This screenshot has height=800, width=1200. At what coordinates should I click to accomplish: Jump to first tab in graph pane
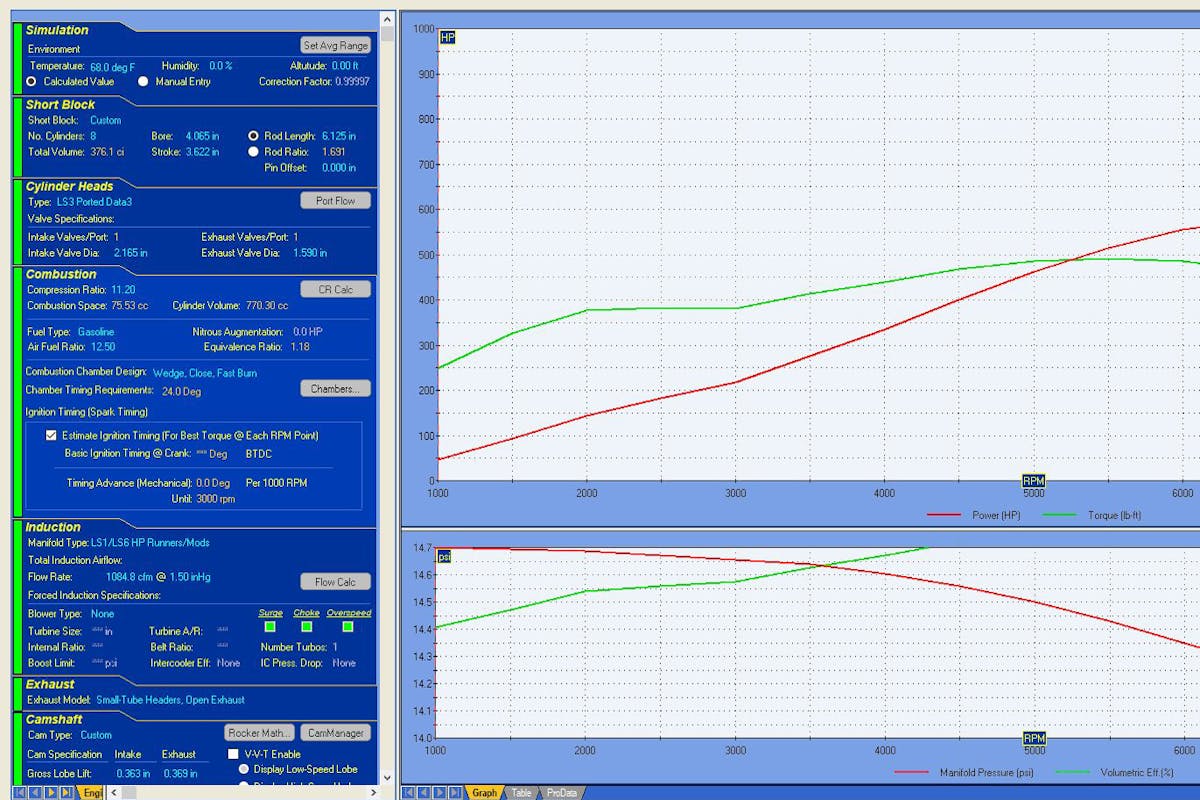(x=410, y=792)
